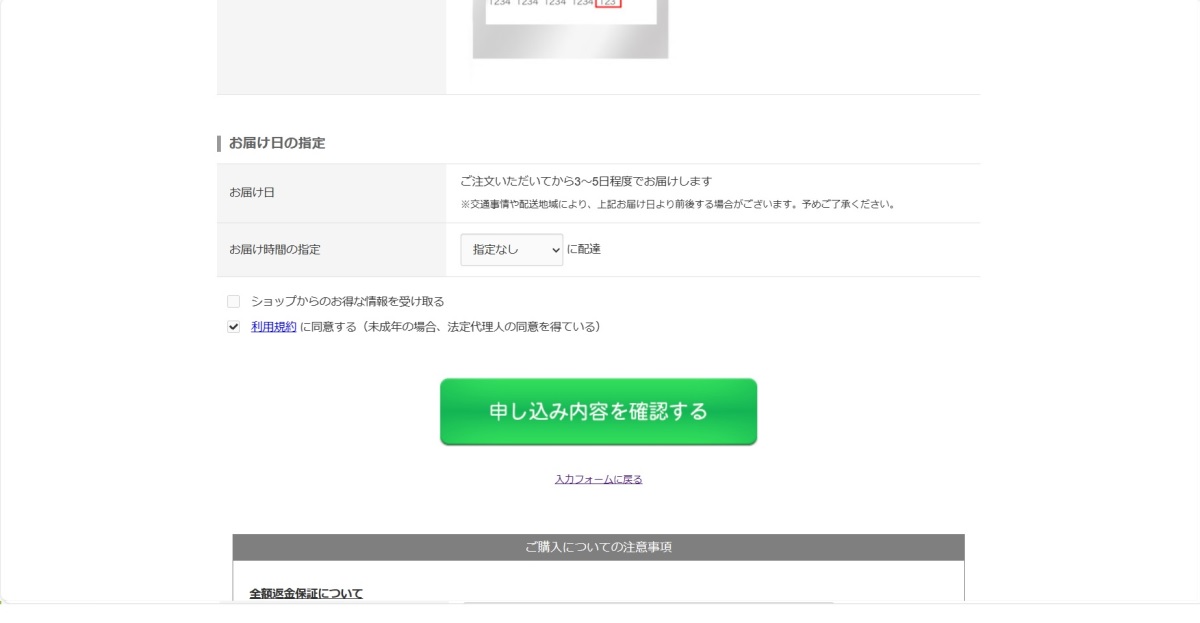
Task: Click the 全額返金保証について heading
Action: (x=306, y=594)
